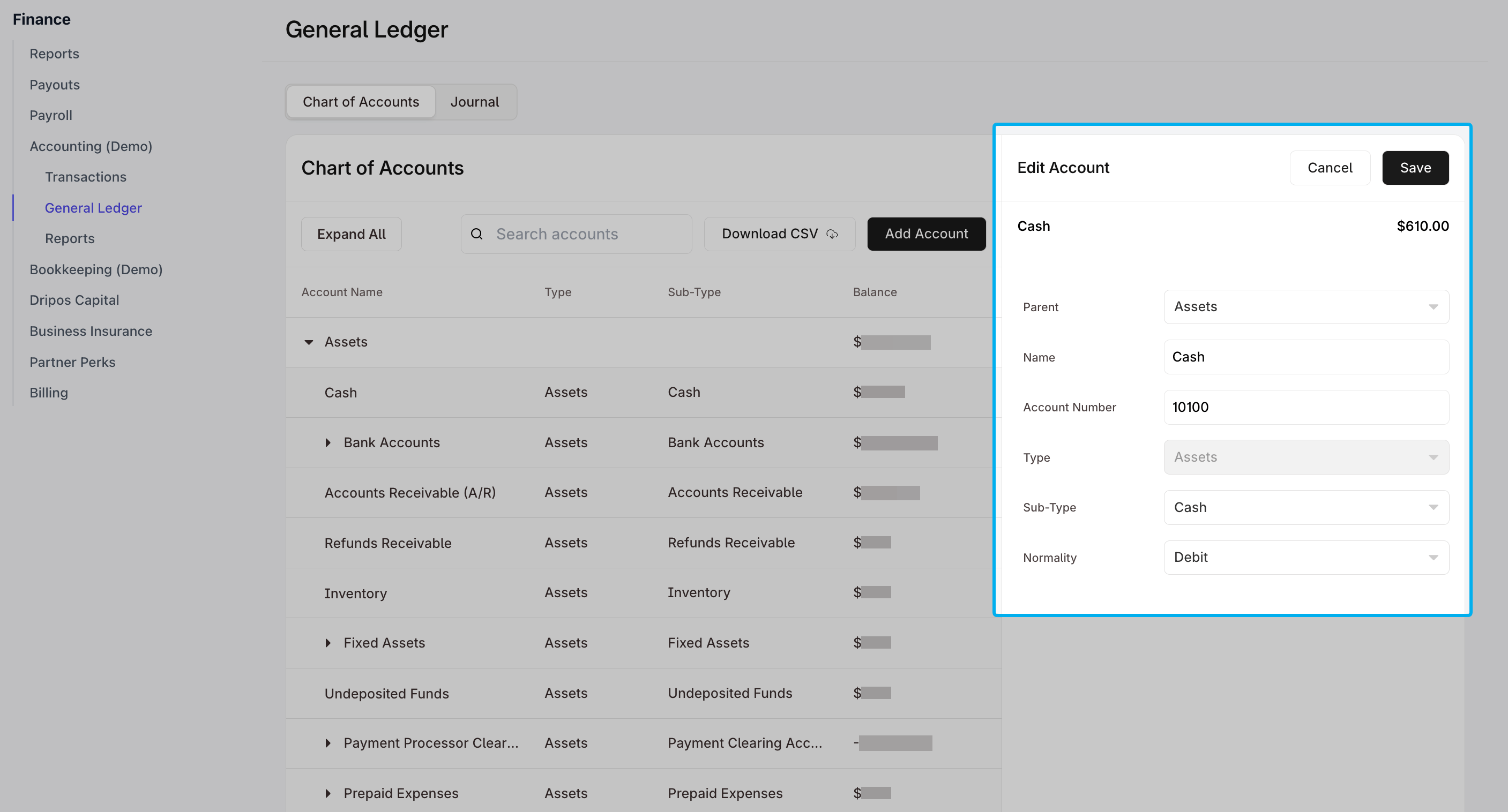Open Reports under Accounting (Demo)

point(70,239)
